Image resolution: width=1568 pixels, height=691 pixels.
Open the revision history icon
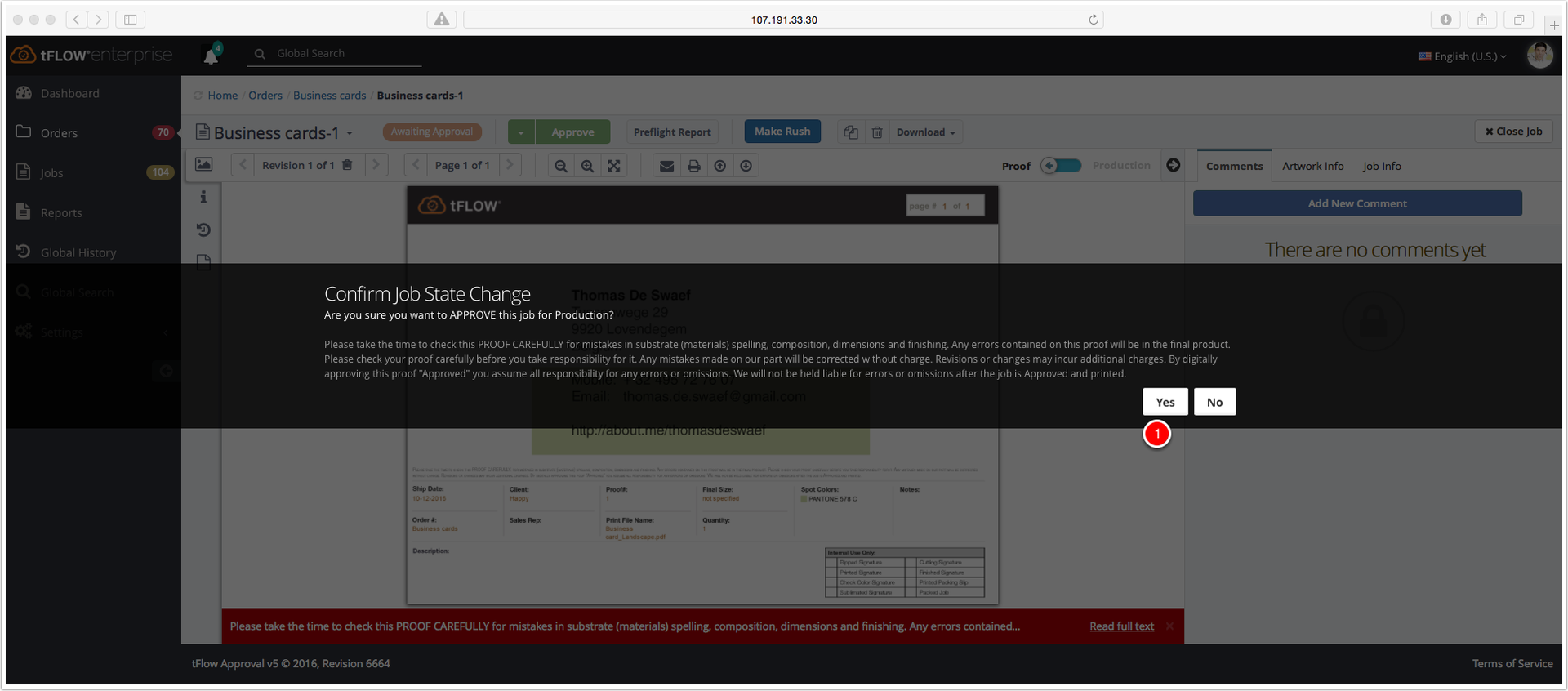(x=204, y=230)
